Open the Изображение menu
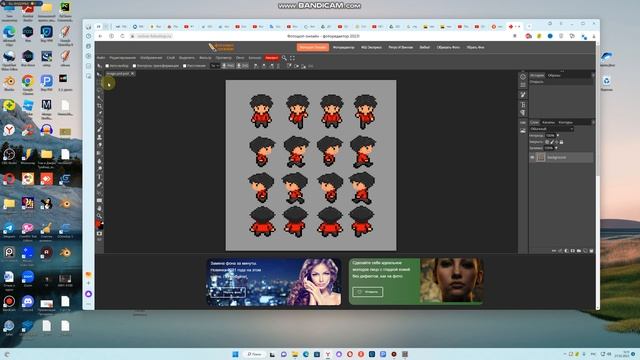The width and height of the screenshot is (640, 360). (151, 58)
